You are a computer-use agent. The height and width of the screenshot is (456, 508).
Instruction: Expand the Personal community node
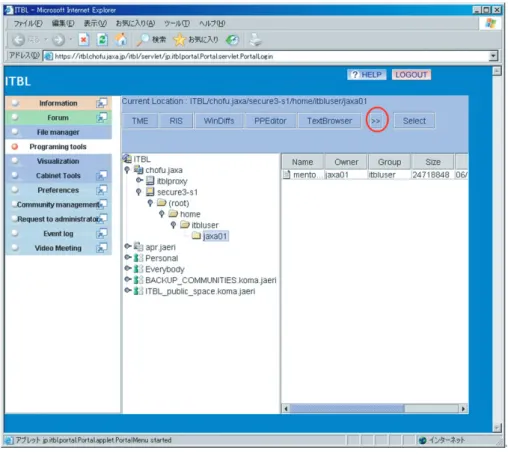click(x=128, y=257)
